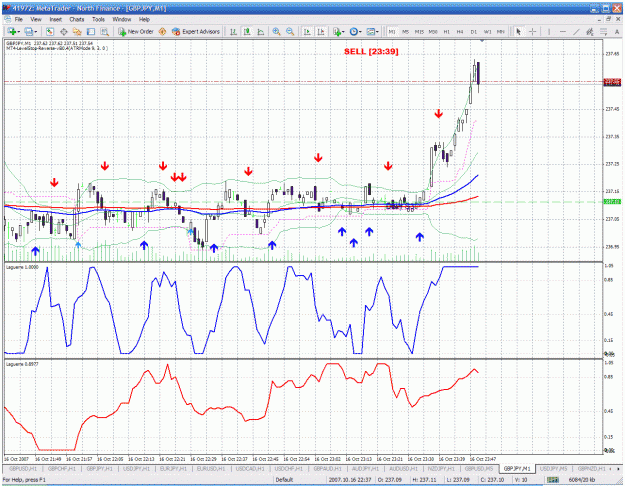Click the connection status bars icon
The height and width of the screenshot is (486, 625).
[x=553, y=480]
